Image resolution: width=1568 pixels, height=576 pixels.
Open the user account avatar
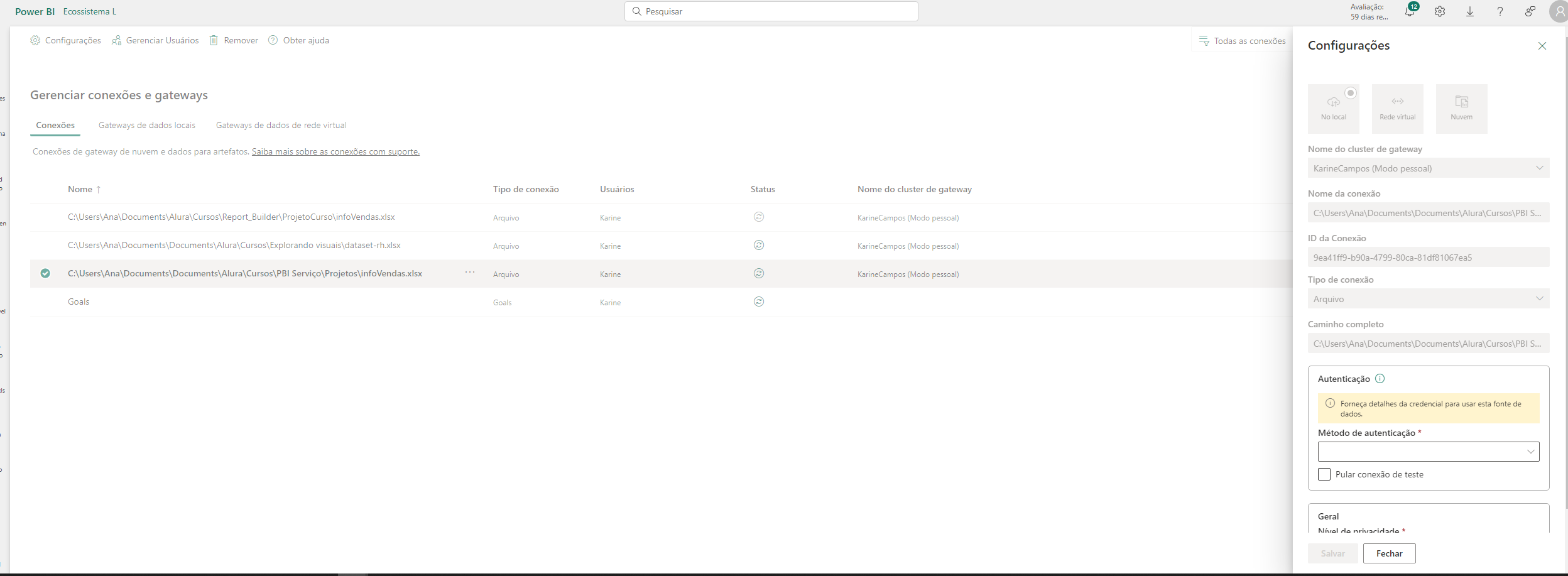pos(1559,11)
